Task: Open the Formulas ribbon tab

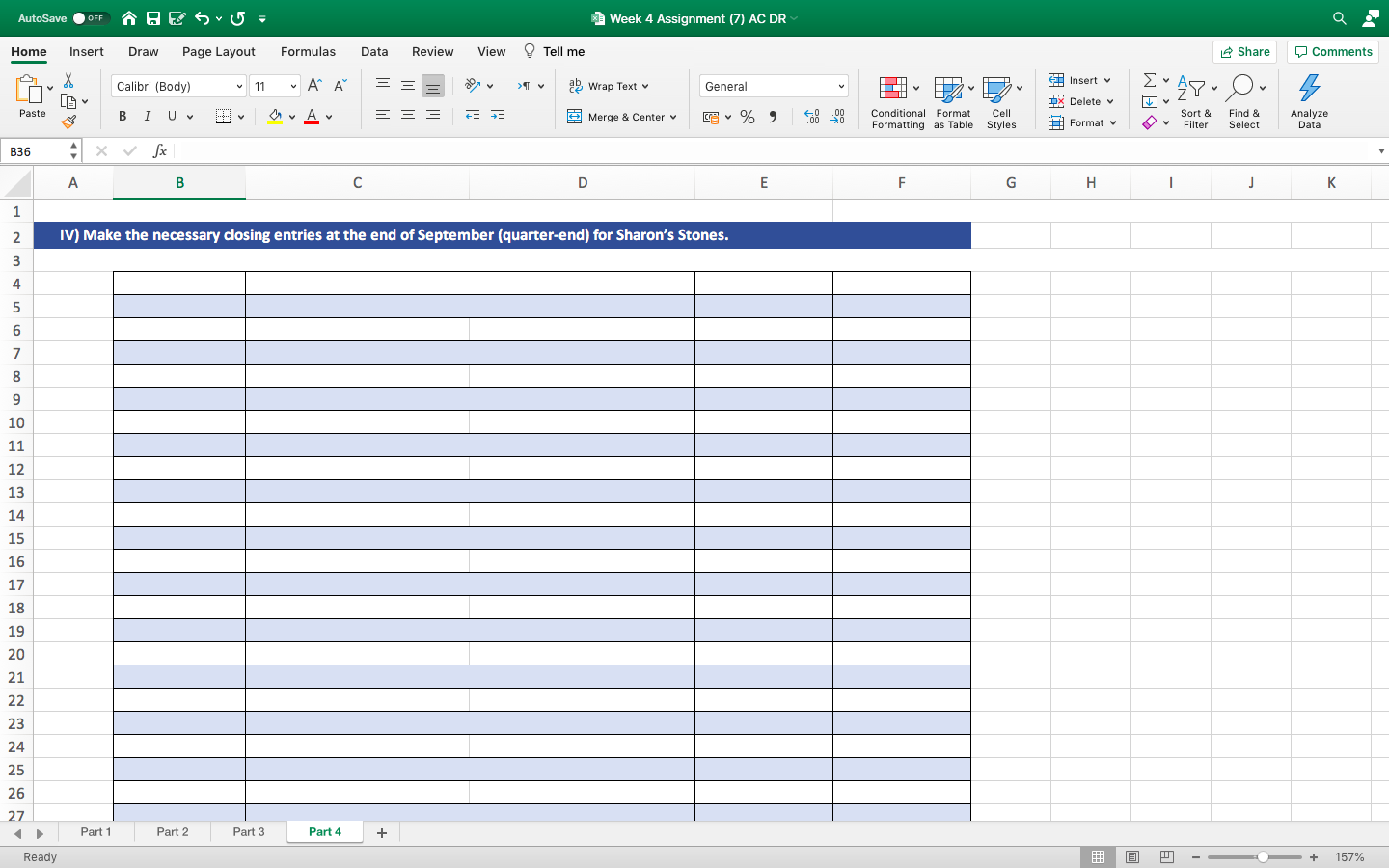Action: pyautogui.click(x=309, y=51)
